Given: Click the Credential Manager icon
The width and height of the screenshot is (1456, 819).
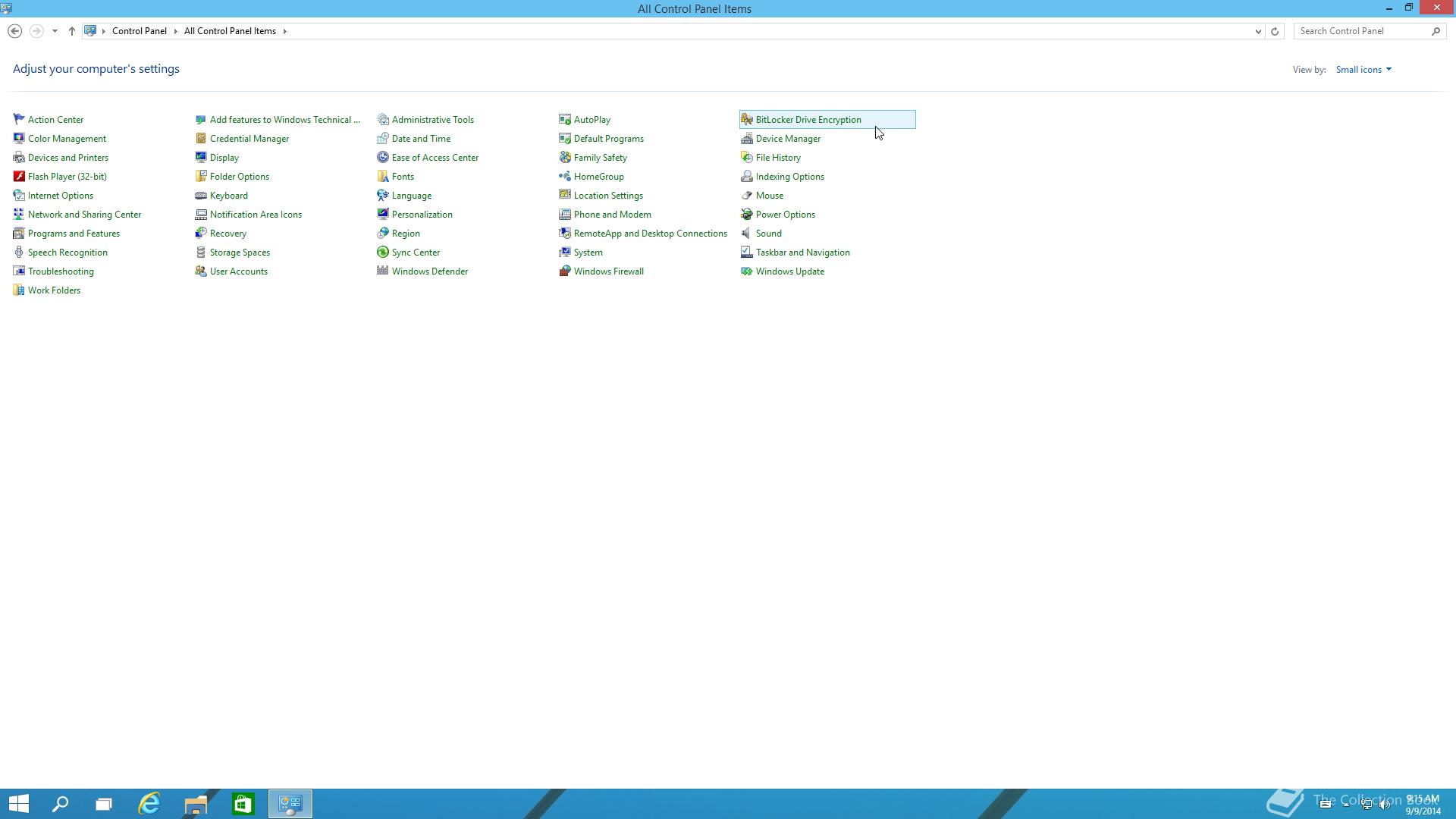Looking at the screenshot, I should (201, 138).
